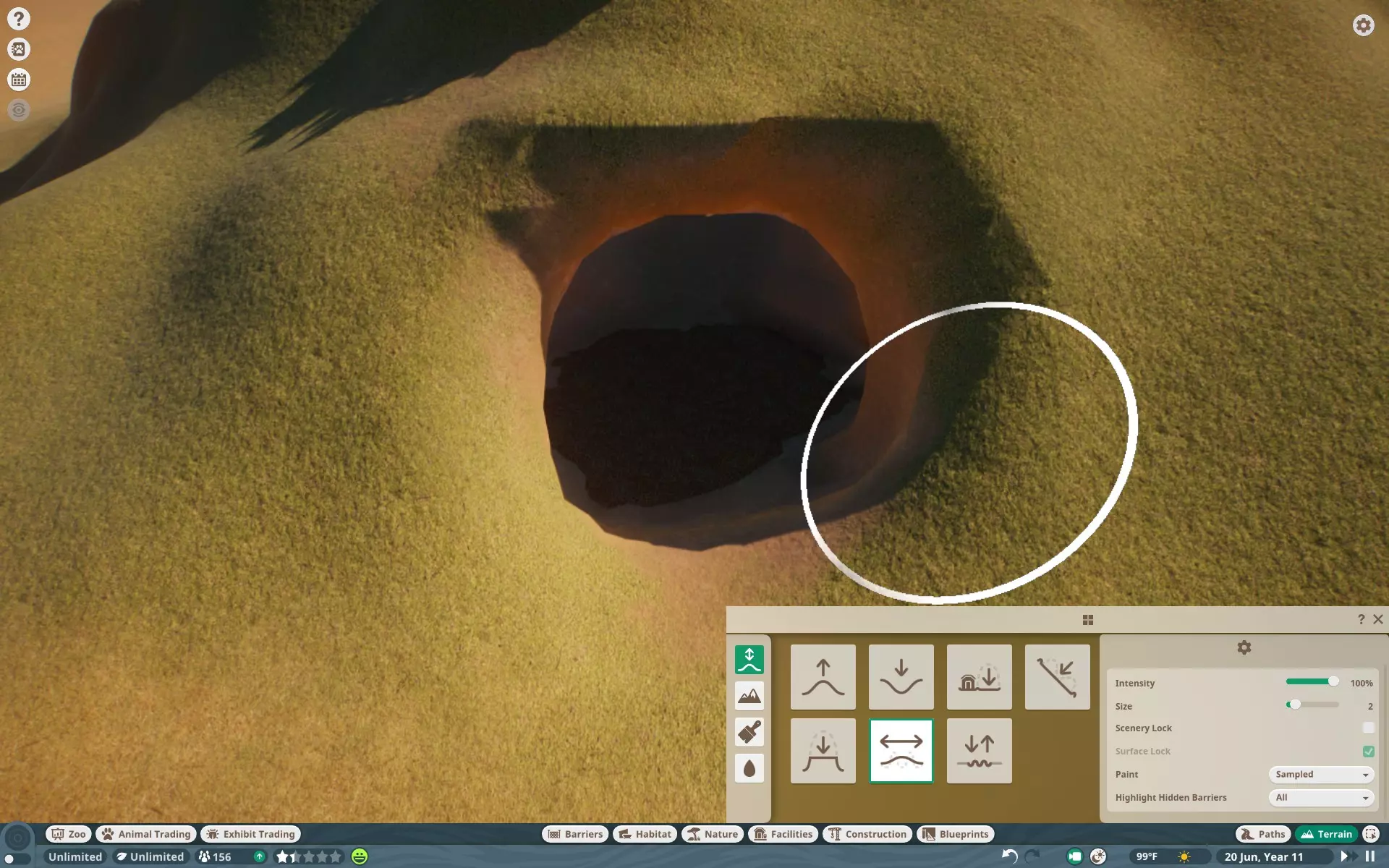This screenshot has height=868, width=1389.
Task: Expand the Paint dropdown set to Sampled
Action: click(x=1321, y=774)
